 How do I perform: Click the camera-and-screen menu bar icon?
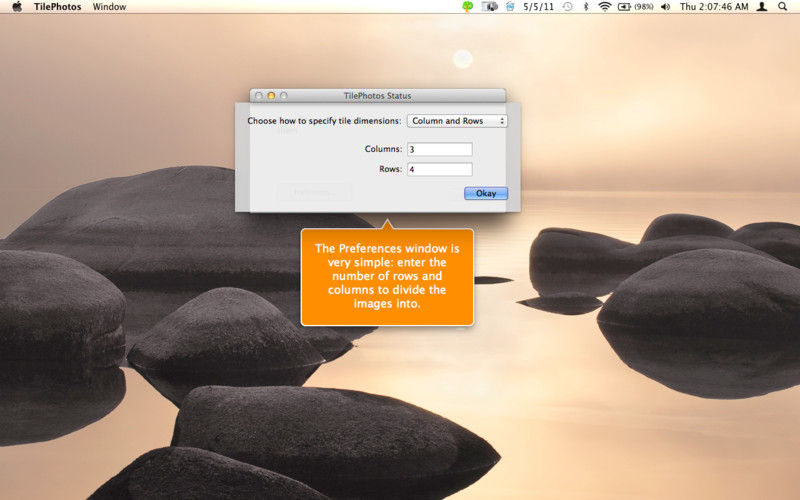(489, 7)
